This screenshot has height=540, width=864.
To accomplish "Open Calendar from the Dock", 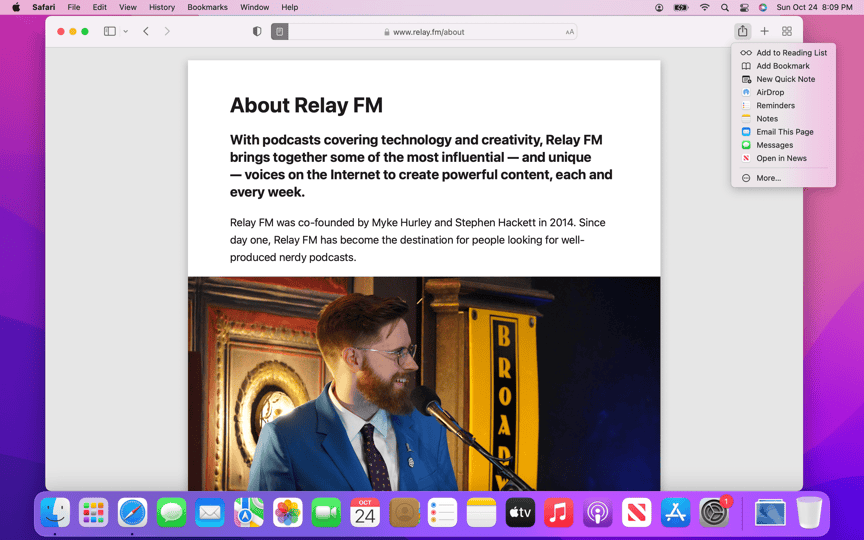I will pos(365,512).
